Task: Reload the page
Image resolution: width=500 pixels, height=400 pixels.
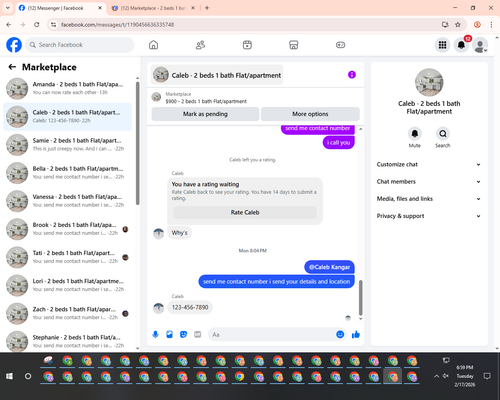Action: [x=37, y=24]
